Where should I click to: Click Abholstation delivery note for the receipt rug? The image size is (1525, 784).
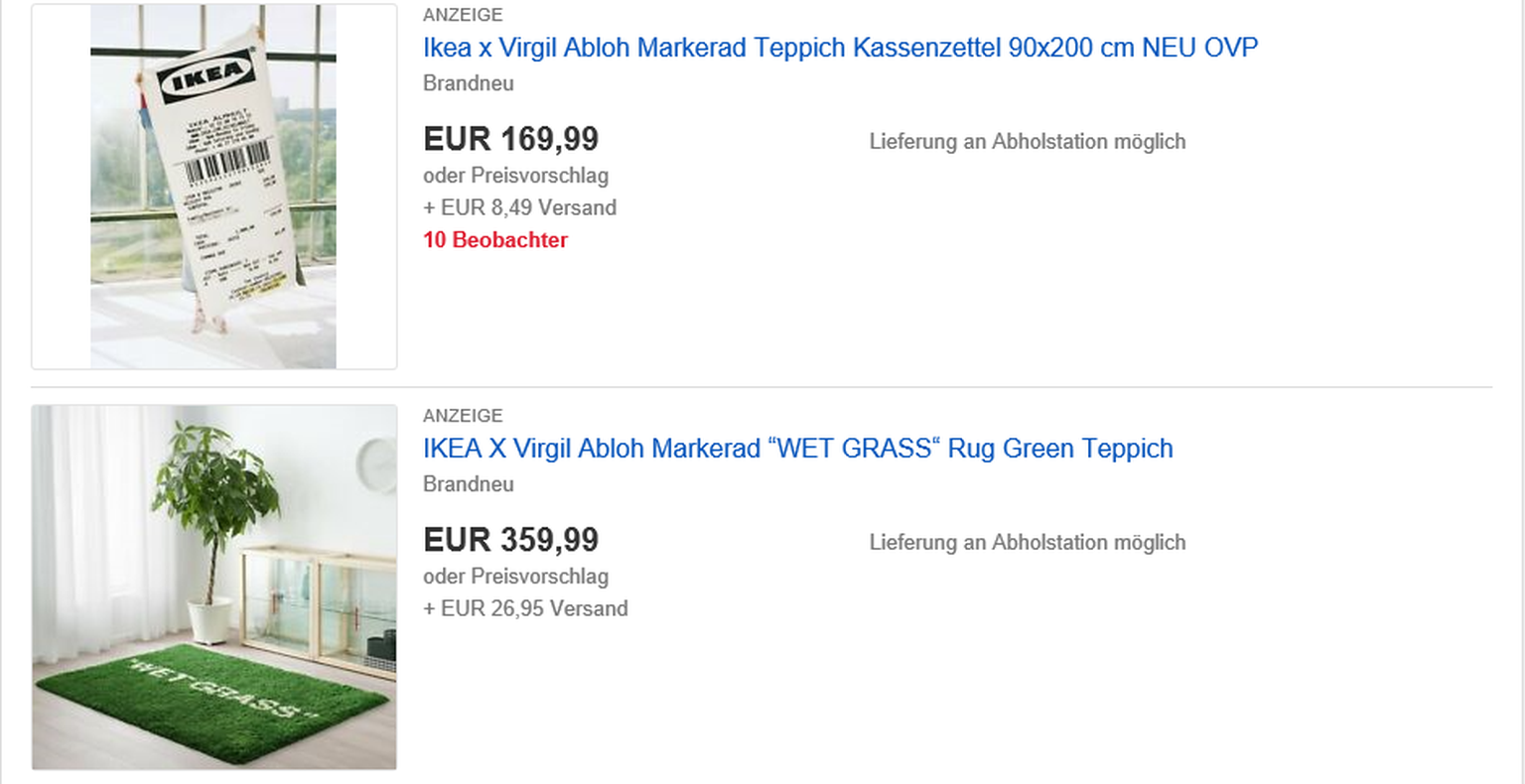(1027, 142)
